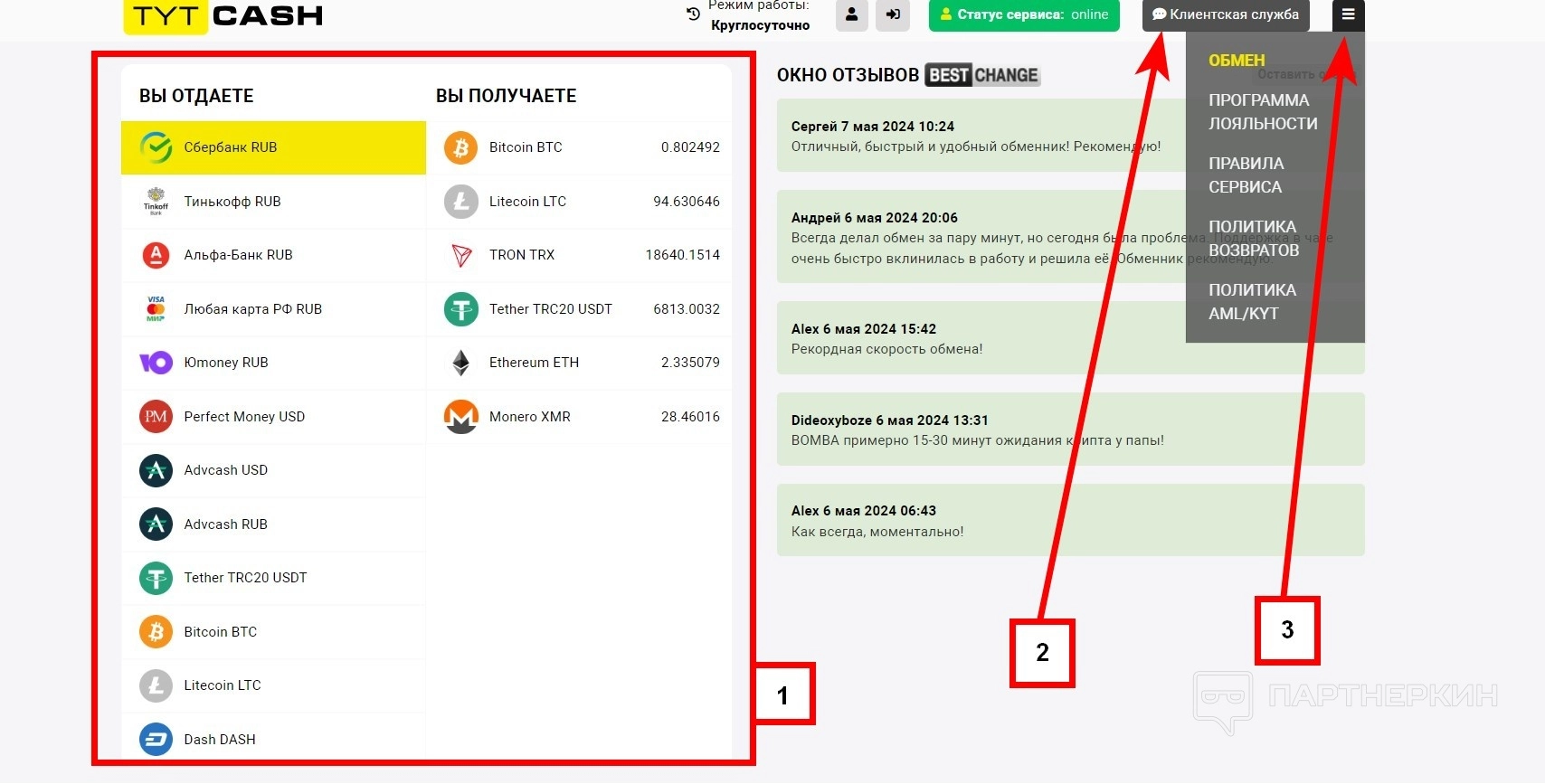Click the ВЫ ПОЛУЧАЕТЕ column heading
Viewport: 1545px width, 784px height.
pyautogui.click(x=506, y=96)
